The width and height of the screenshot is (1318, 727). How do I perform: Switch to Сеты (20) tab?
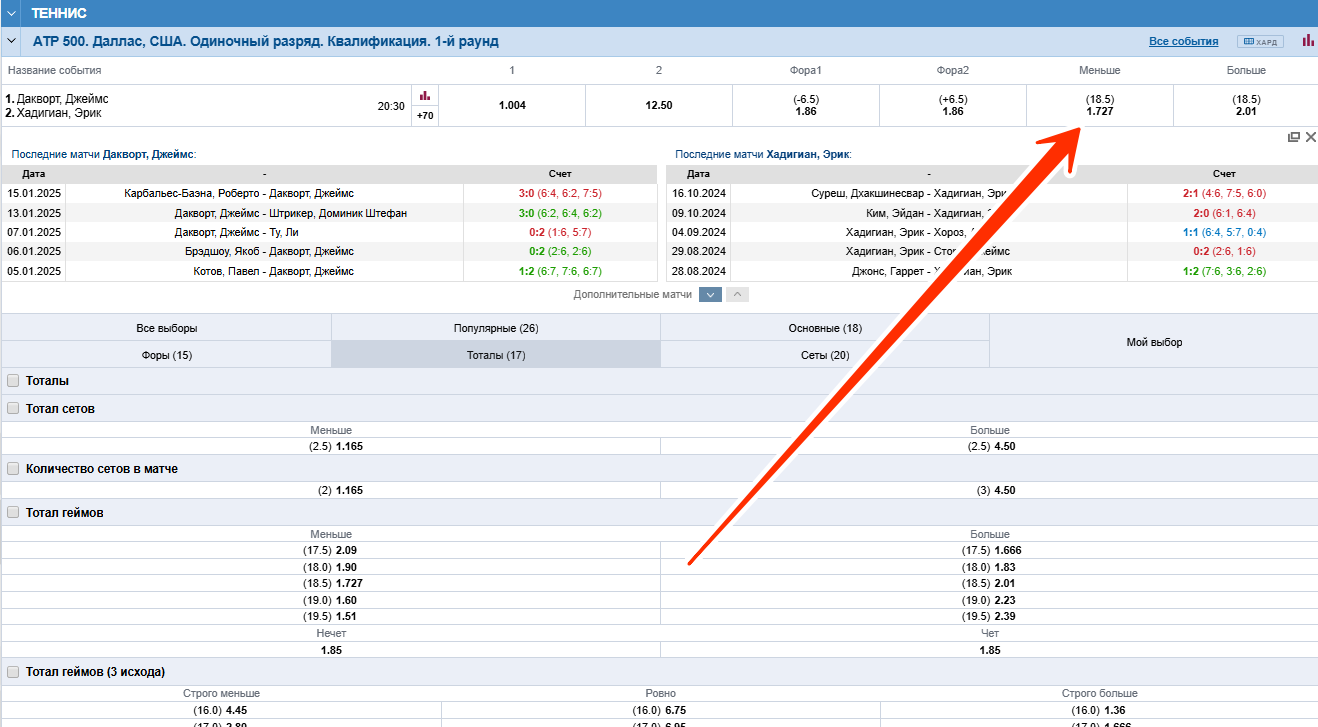click(825, 355)
